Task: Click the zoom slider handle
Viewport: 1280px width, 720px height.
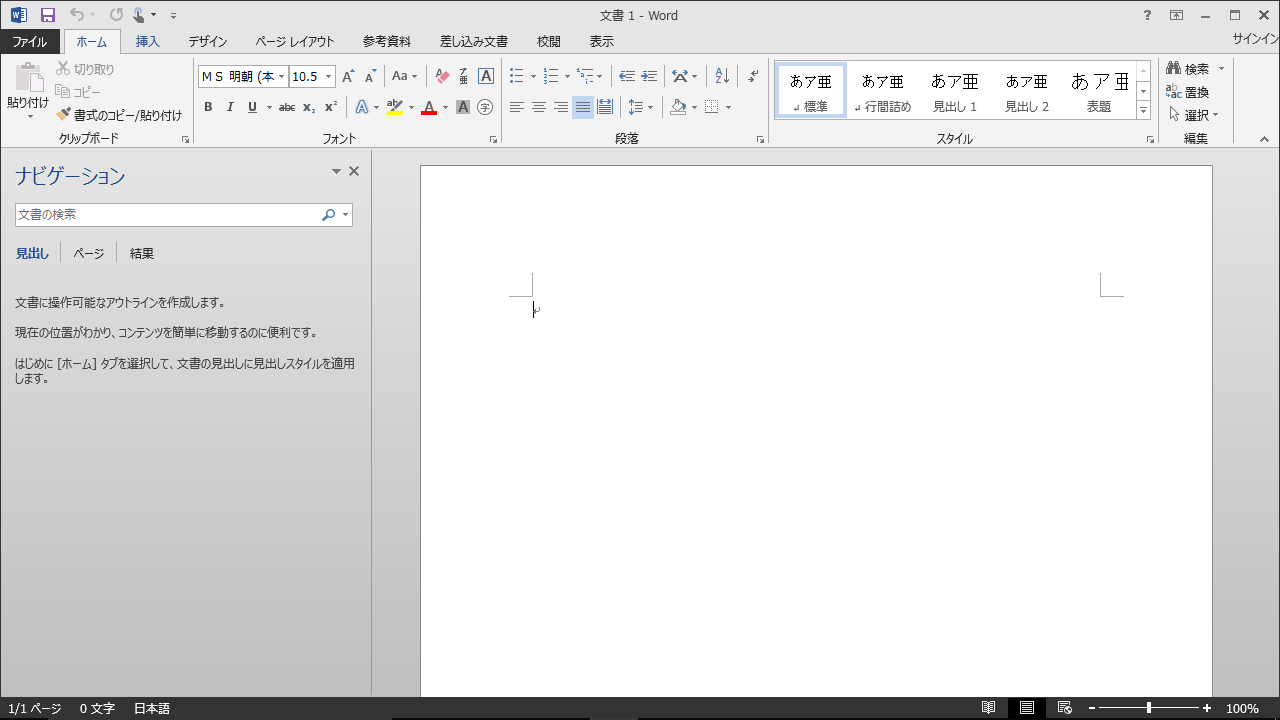Action: 1148,708
